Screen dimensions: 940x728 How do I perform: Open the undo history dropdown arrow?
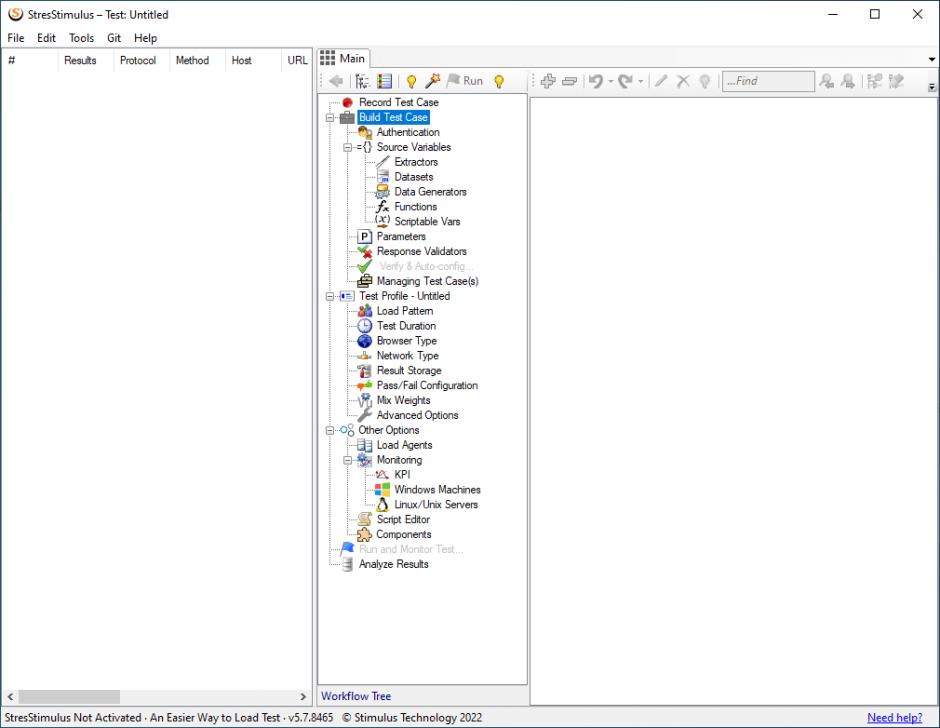pos(610,81)
